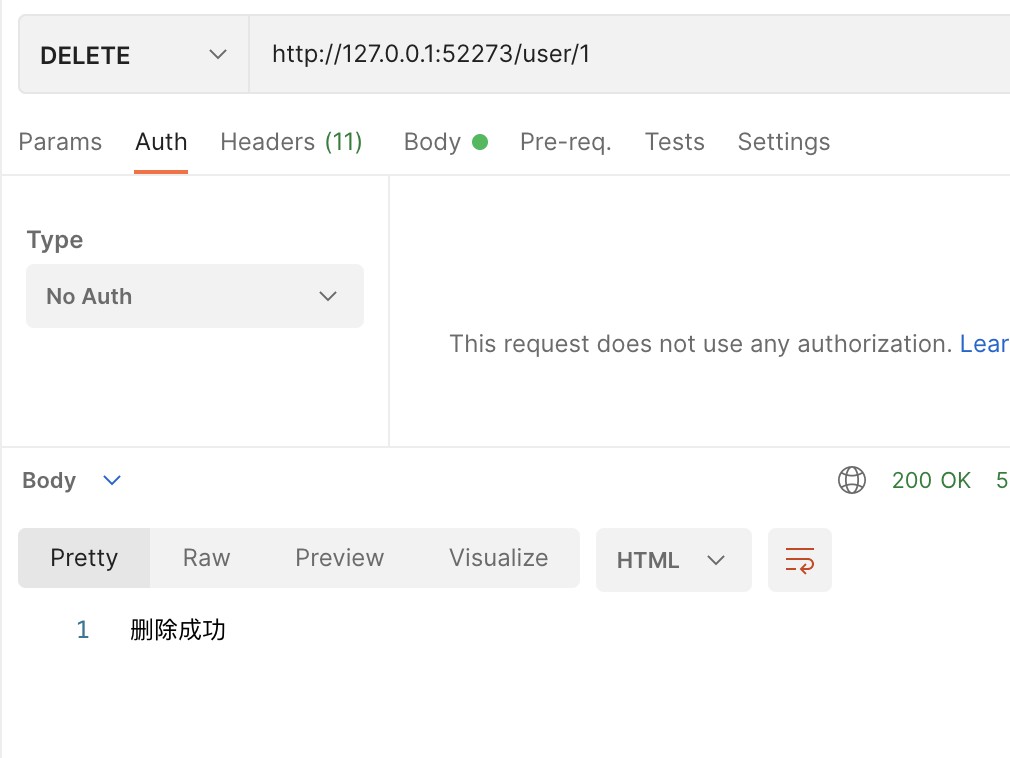This screenshot has width=1010, height=758.
Task: Click the green dot beside Body tab
Action: point(480,142)
